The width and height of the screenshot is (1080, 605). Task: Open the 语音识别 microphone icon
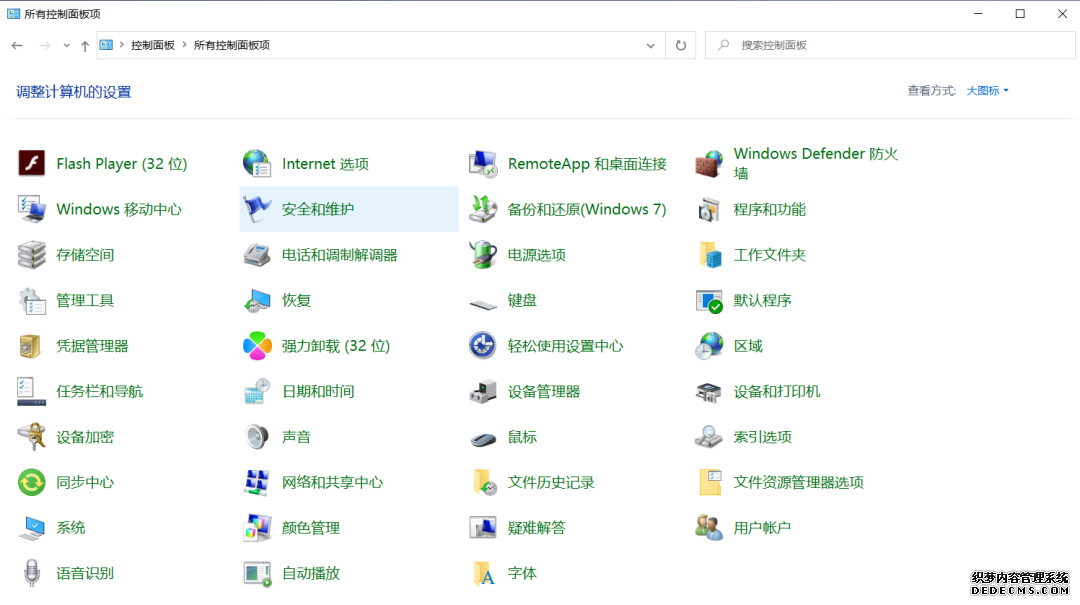[x=32, y=573]
